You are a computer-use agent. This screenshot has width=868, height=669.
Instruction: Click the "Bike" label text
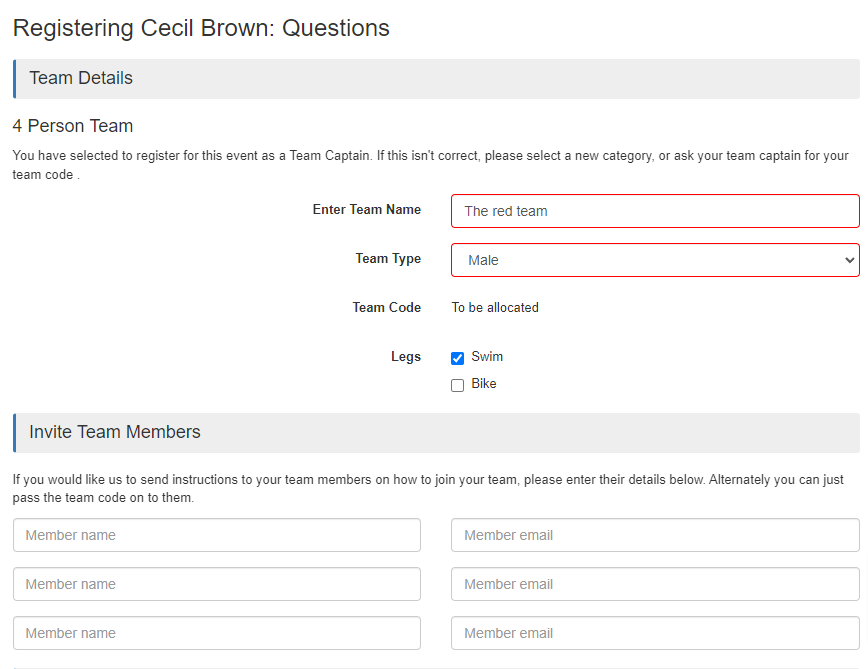tap(484, 384)
